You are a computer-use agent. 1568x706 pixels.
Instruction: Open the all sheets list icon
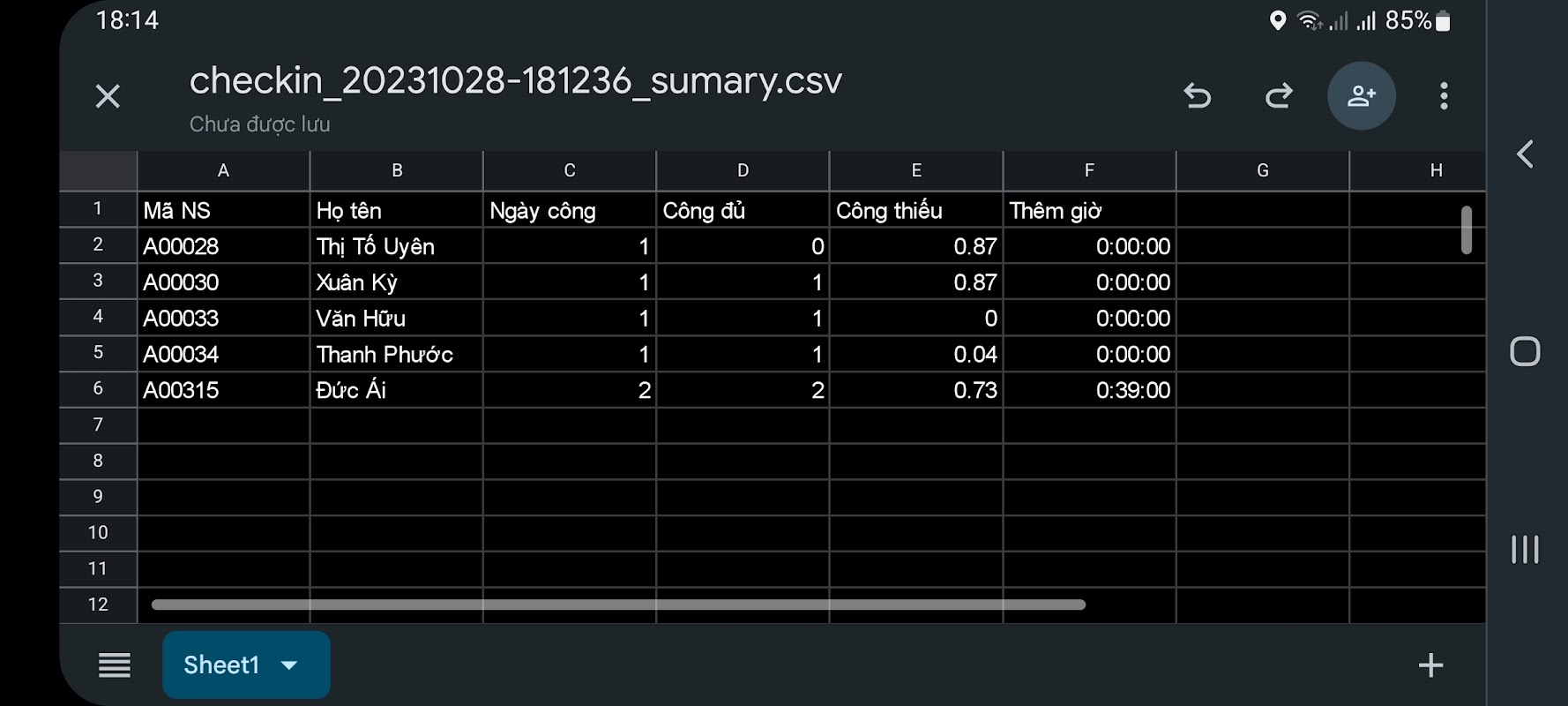pyautogui.click(x=115, y=665)
